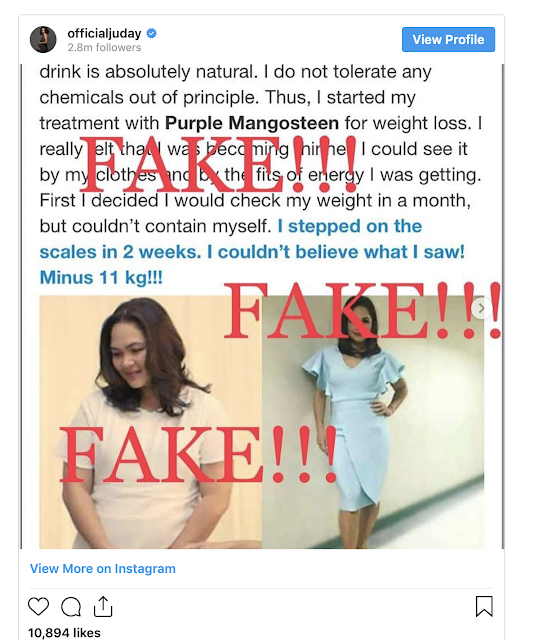Click the before photo in white top

pos(150,422)
